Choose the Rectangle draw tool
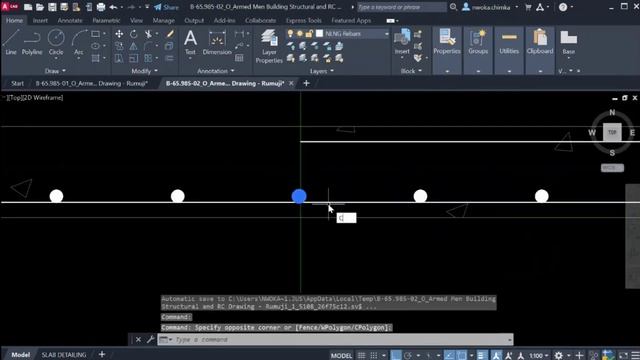The image size is (640, 360). pos(96,34)
